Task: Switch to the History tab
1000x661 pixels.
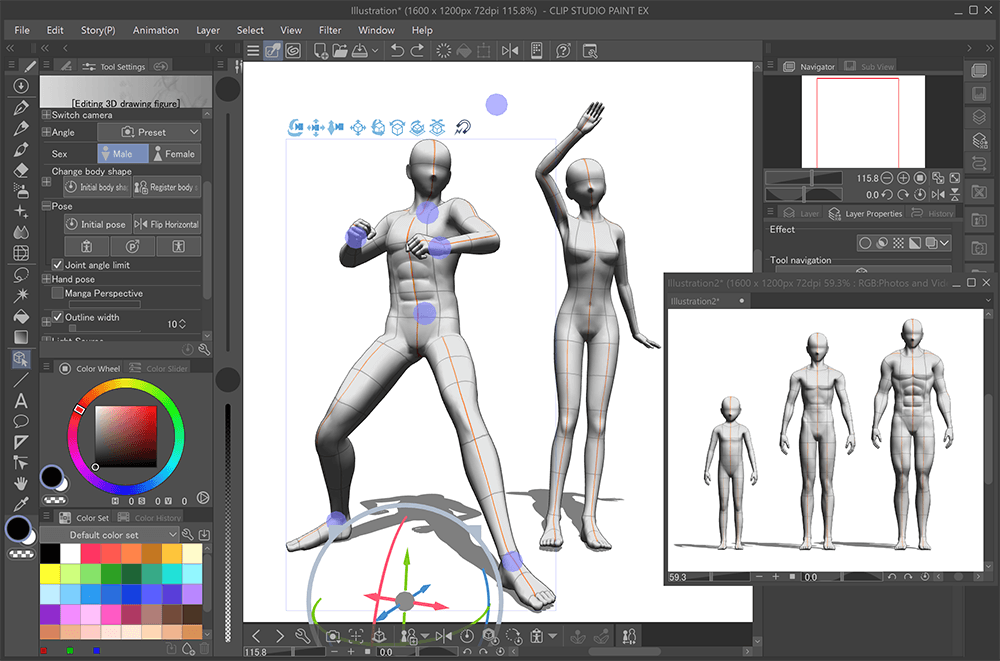Action: pos(932,213)
